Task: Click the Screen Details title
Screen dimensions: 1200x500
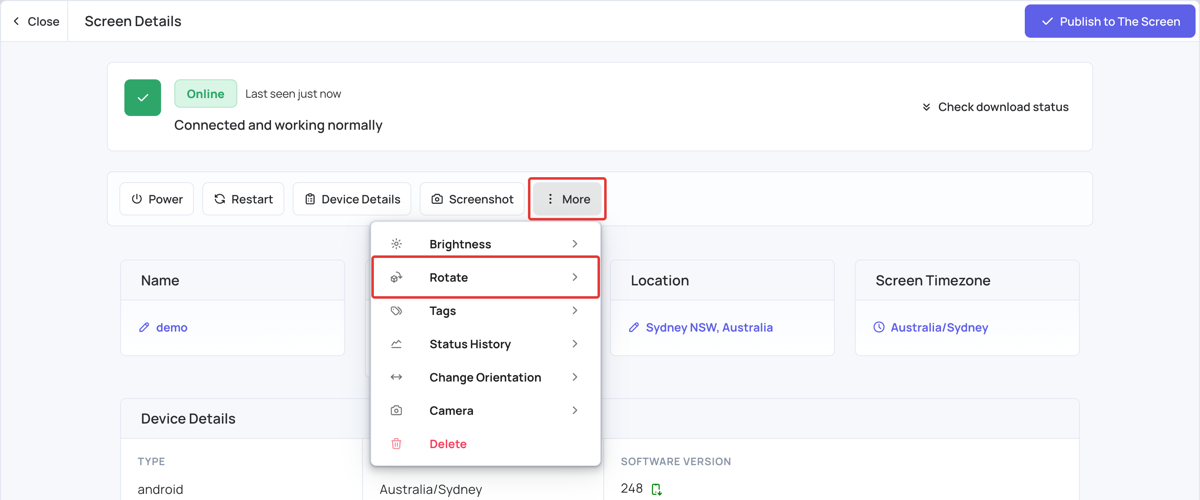Action: (x=133, y=21)
